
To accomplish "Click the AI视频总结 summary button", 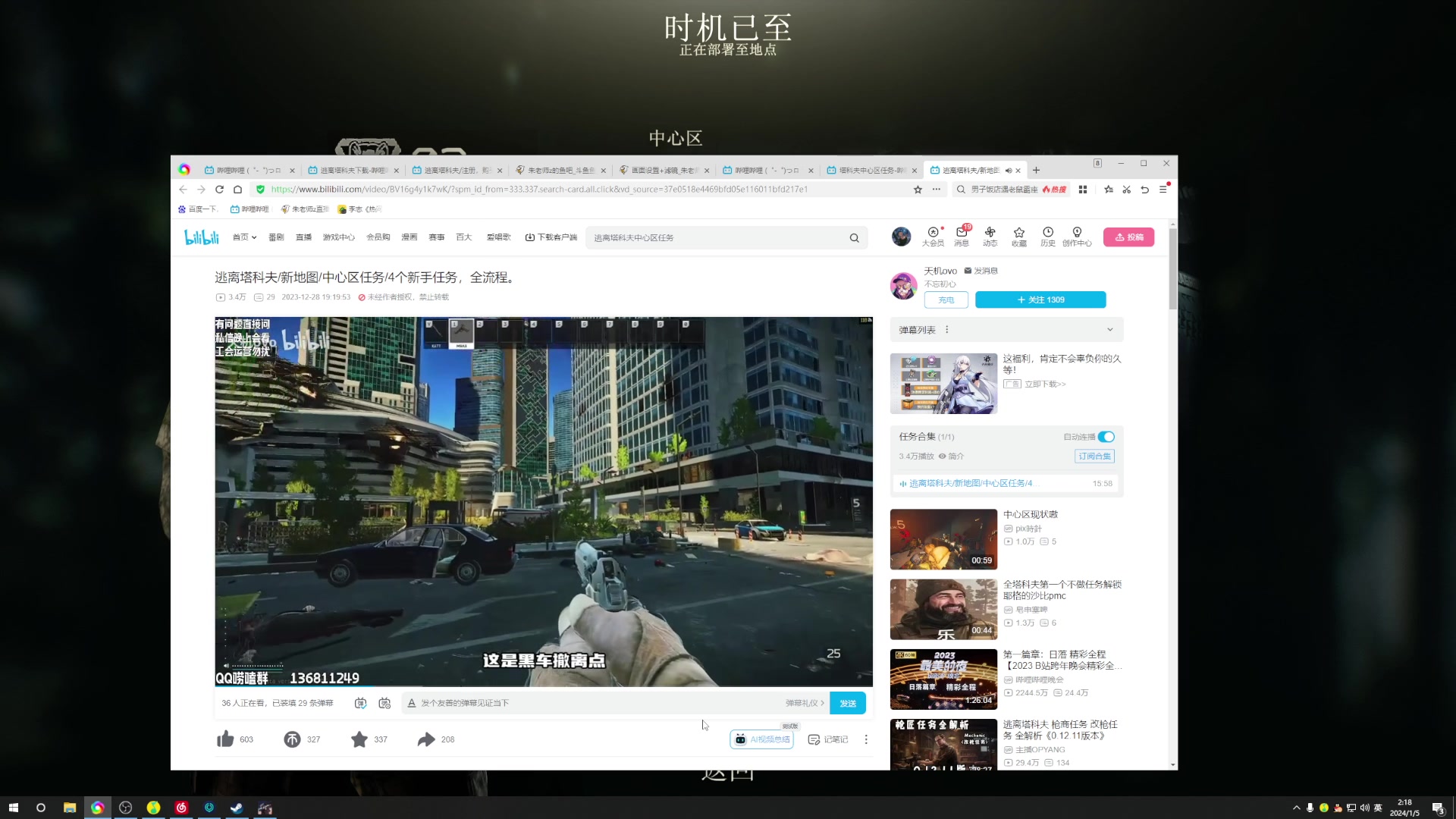I will (x=761, y=739).
